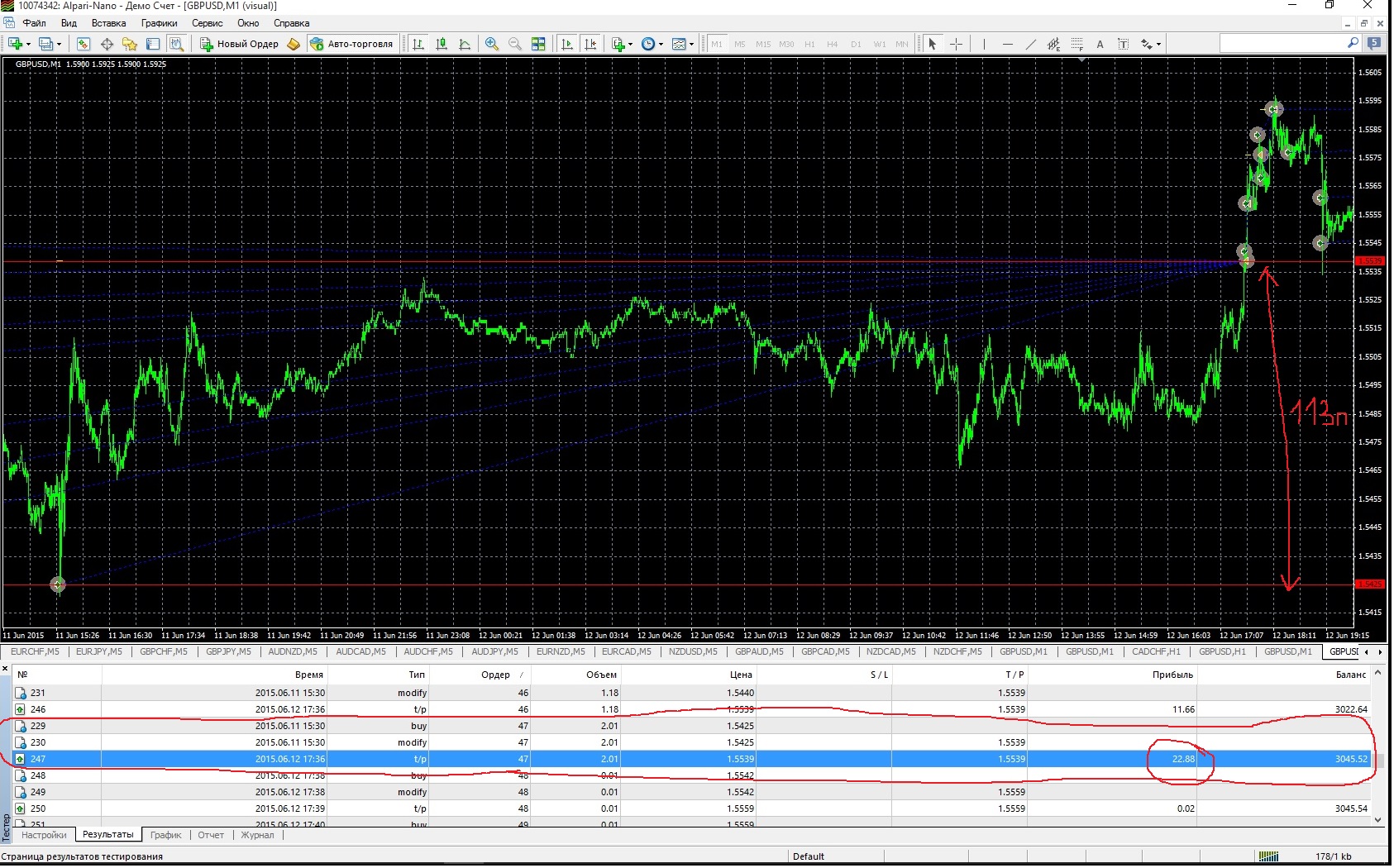Switch chart to candlesticks view
Viewport: 1394px width, 868px height.
click(x=442, y=44)
